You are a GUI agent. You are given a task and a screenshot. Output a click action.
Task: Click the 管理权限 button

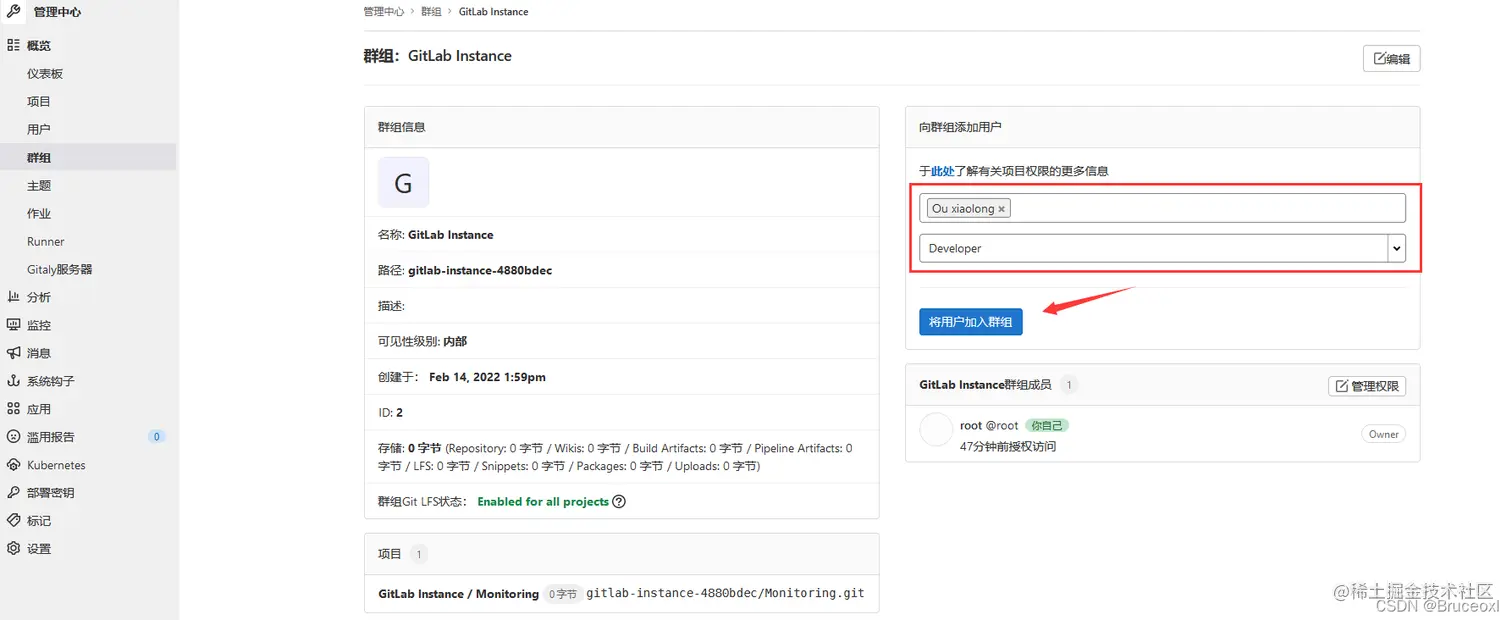click(1367, 386)
